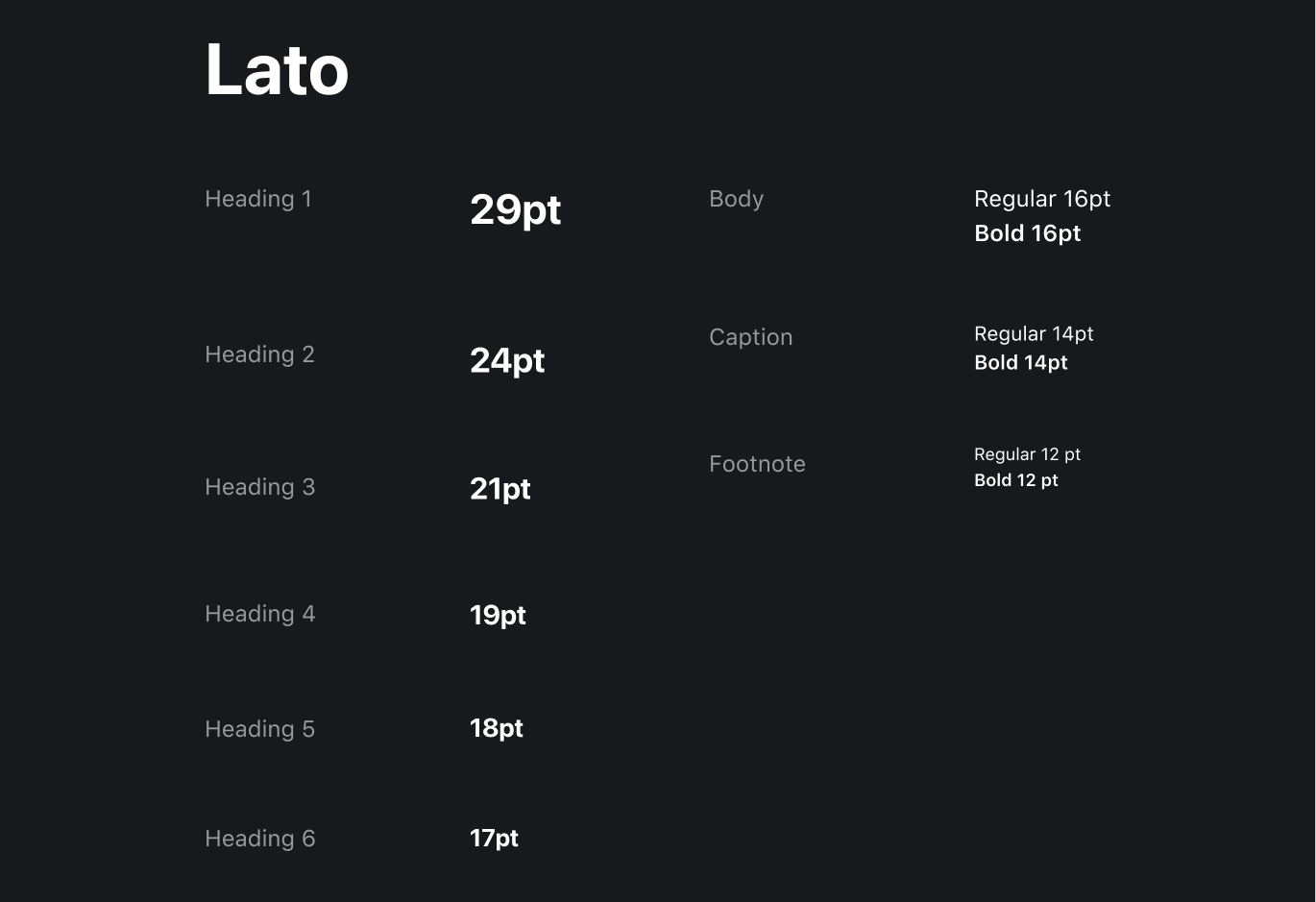Select the Footnote style label
This screenshot has width=1316, height=902.
click(x=757, y=464)
